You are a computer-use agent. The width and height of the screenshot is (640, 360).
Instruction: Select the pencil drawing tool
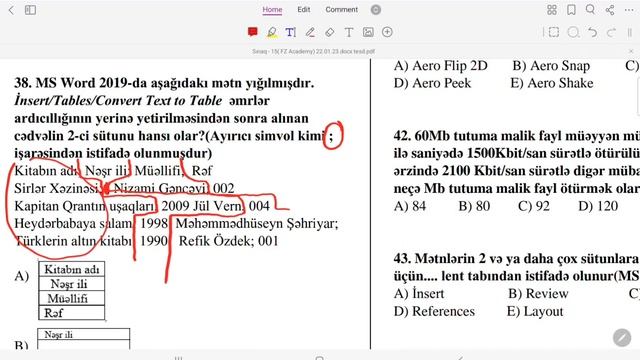(x=310, y=32)
